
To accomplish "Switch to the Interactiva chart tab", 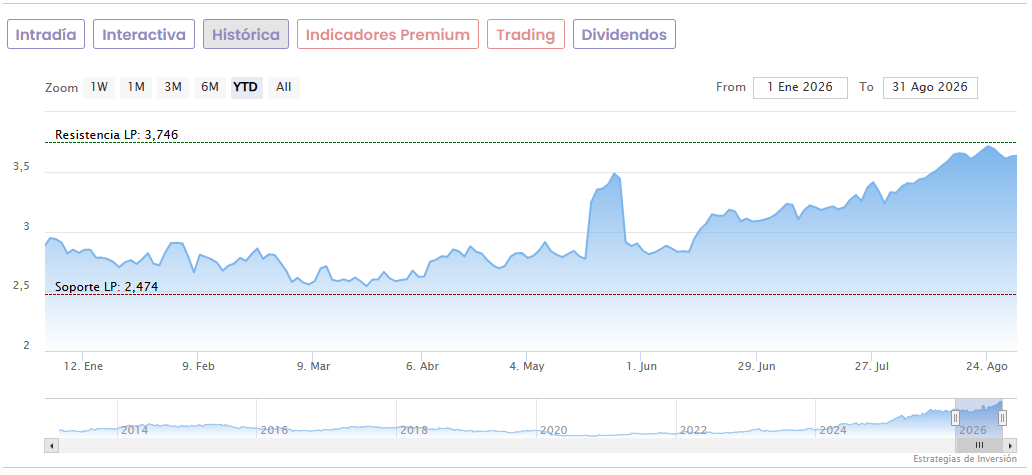I will tap(144, 34).
